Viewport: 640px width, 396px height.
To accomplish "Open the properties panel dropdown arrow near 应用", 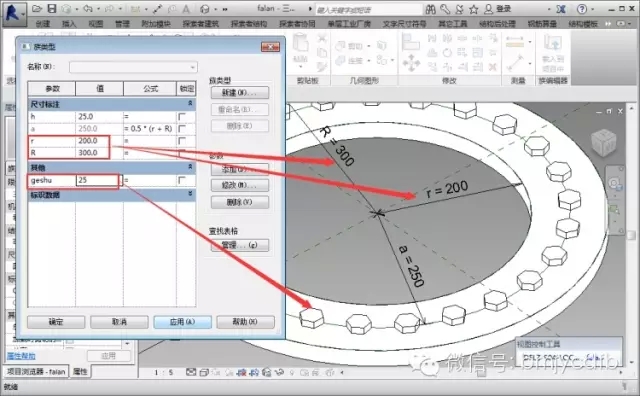I will click(127, 344).
